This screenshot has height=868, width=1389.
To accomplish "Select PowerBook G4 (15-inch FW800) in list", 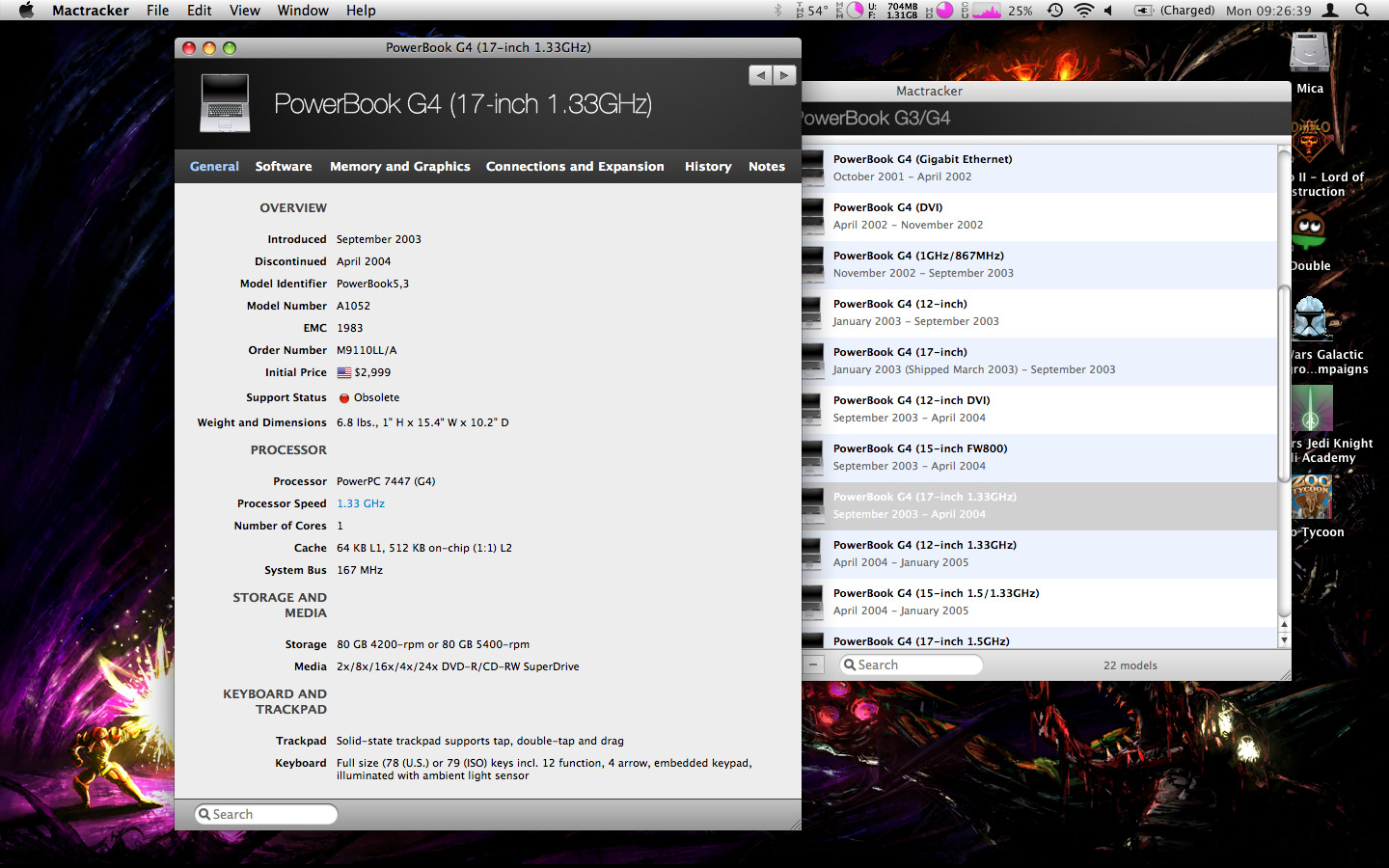I will [x=1040, y=458].
